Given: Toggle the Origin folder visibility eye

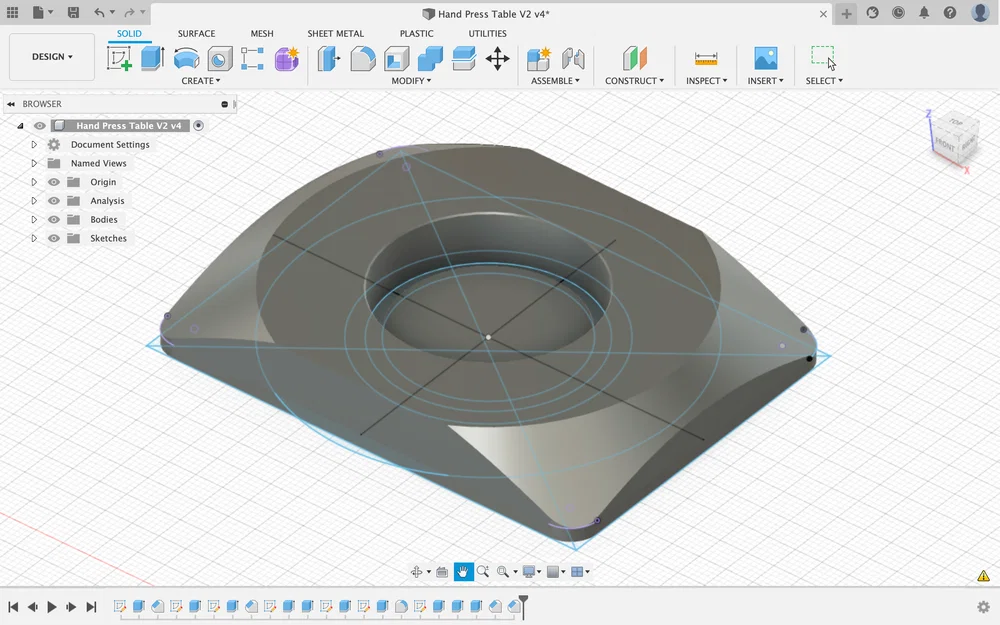Looking at the screenshot, I should click(54, 182).
